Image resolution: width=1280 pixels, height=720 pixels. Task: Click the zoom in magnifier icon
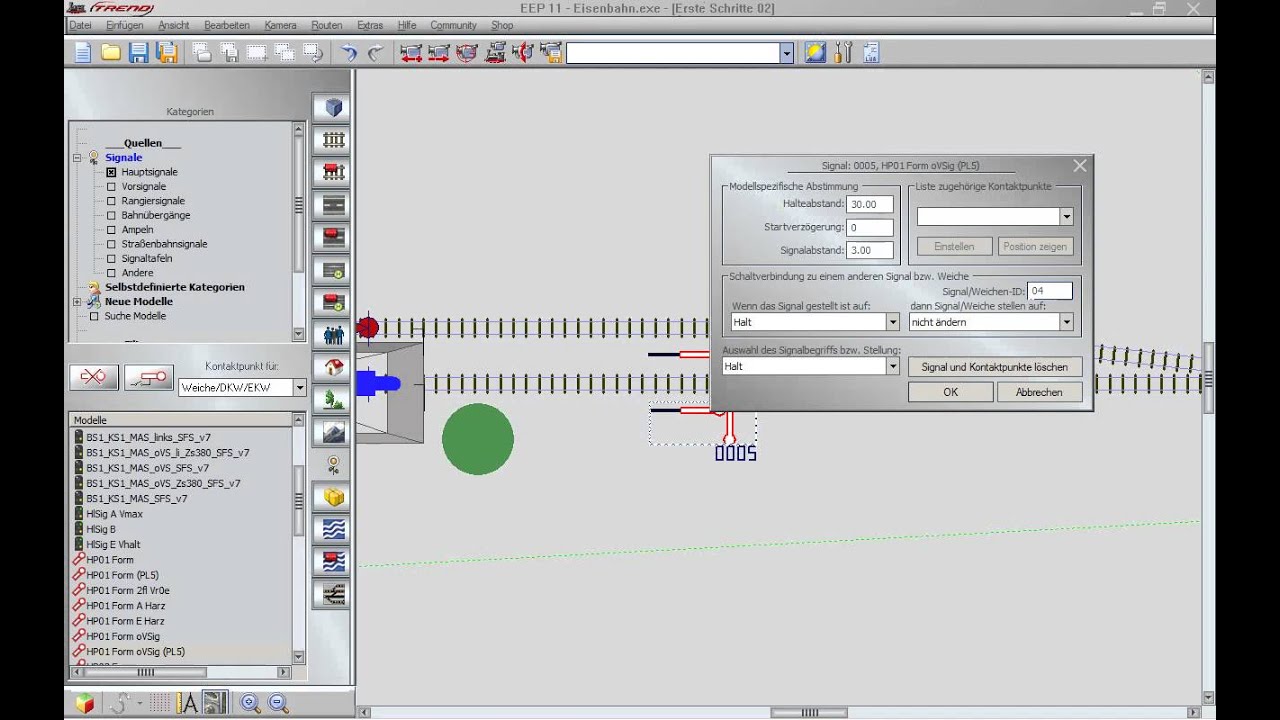coord(250,703)
